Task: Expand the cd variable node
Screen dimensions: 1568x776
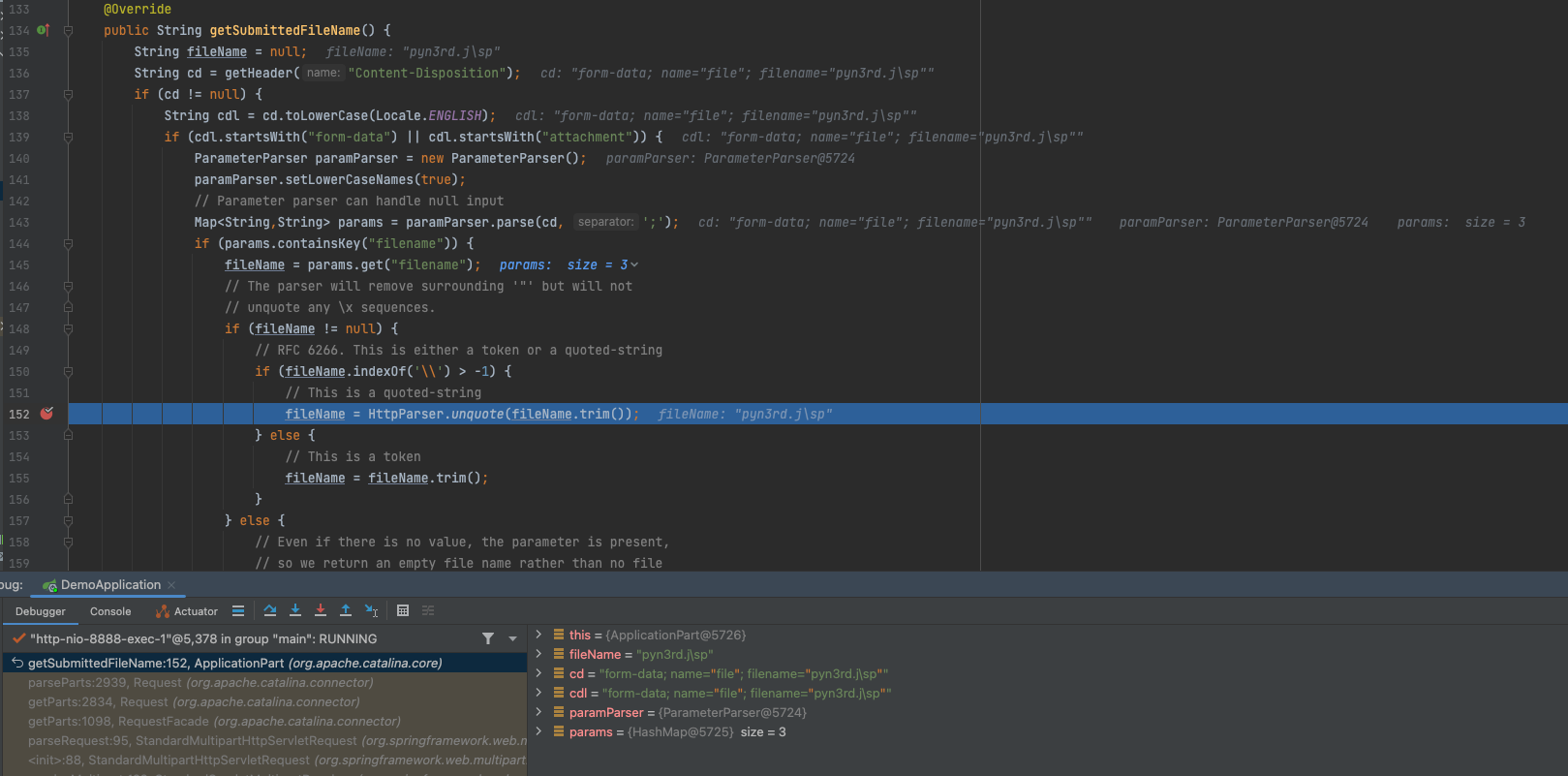Action: (539, 673)
